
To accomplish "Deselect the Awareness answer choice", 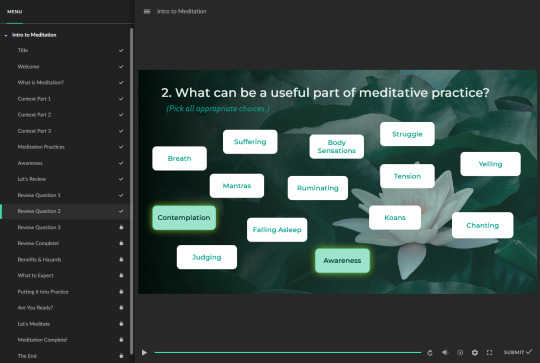I will [342, 261].
